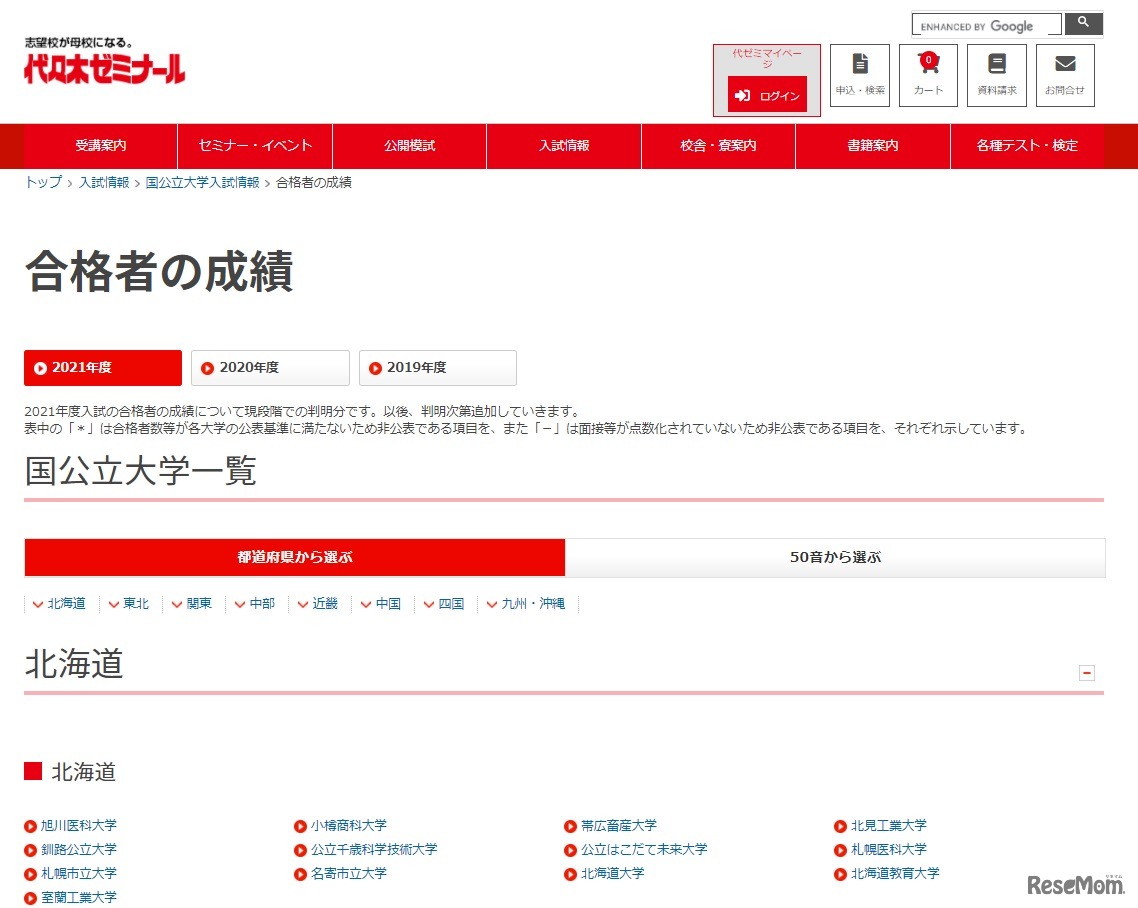Image resolution: width=1138 pixels, height=908 pixels.
Task: Open the 入試情報 menu
Action: pyautogui.click(x=563, y=146)
